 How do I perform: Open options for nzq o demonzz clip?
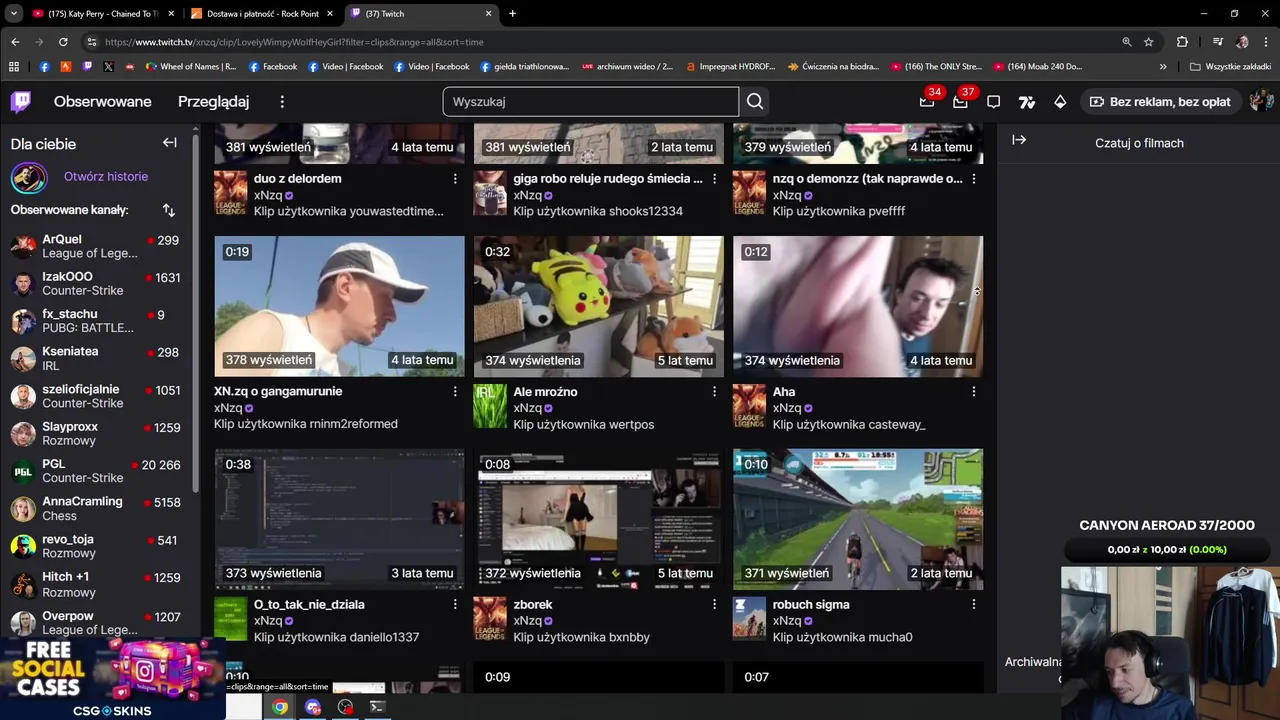point(974,179)
